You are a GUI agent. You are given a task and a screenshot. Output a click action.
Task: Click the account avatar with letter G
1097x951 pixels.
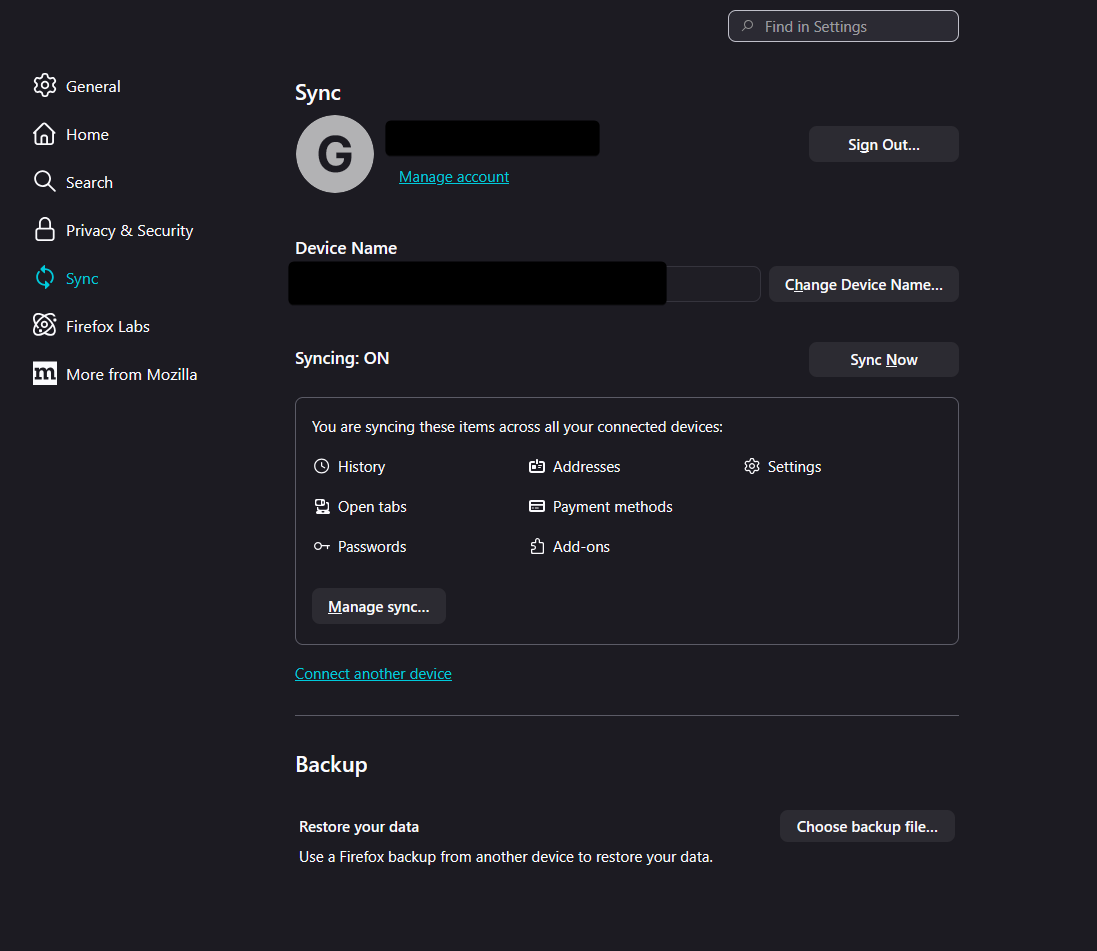334,155
